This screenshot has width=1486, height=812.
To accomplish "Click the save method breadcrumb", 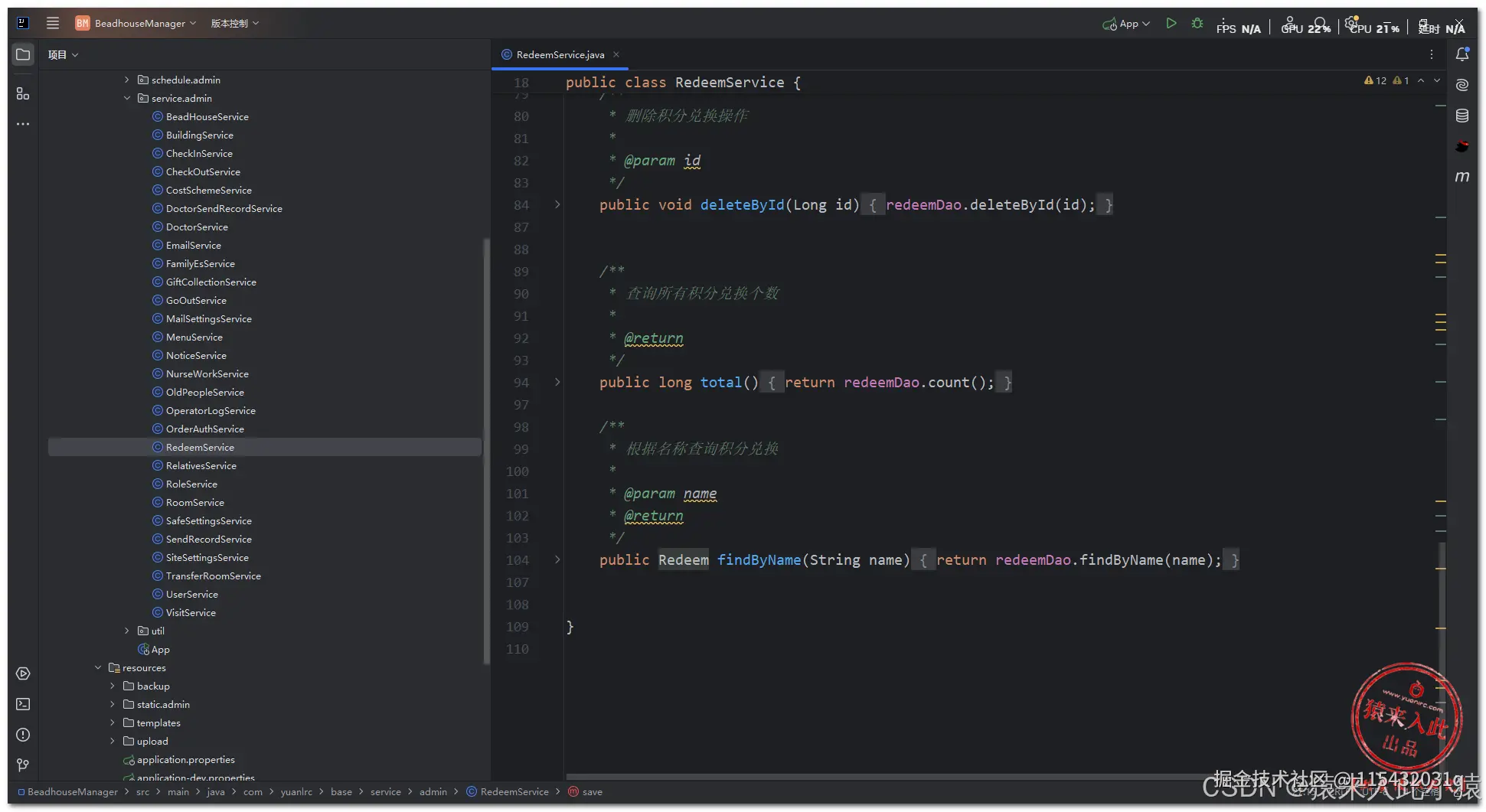I will click(x=586, y=792).
